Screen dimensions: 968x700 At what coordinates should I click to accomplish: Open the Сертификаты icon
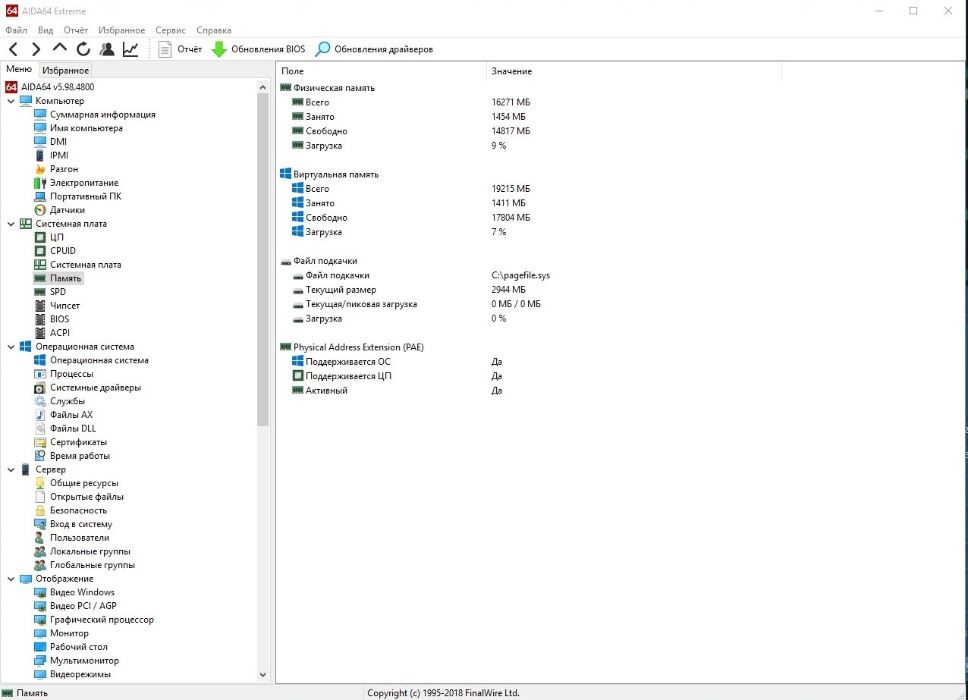tap(40, 442)
